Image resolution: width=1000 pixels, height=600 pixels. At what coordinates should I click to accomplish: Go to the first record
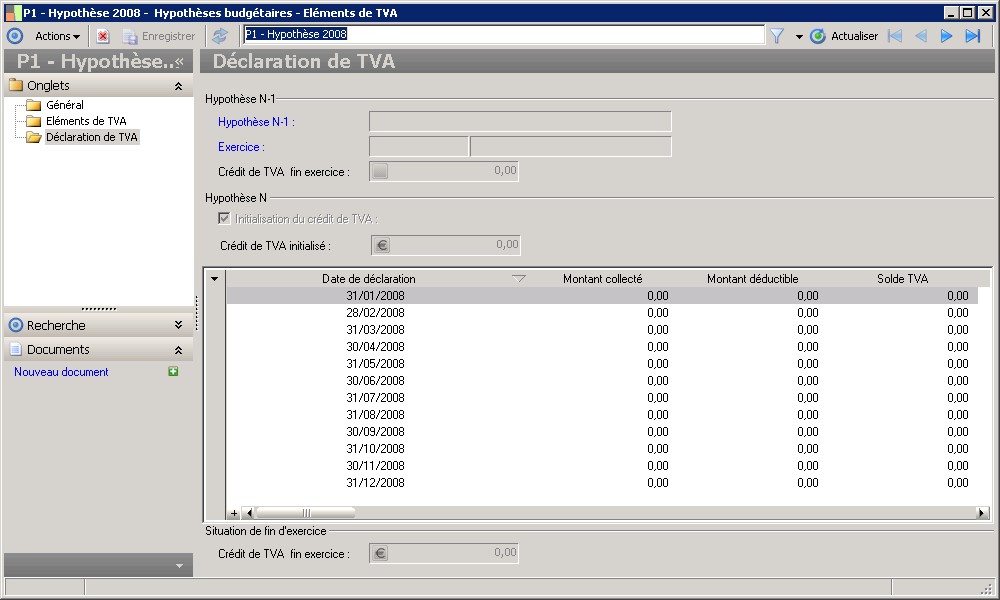coord(895,36)
